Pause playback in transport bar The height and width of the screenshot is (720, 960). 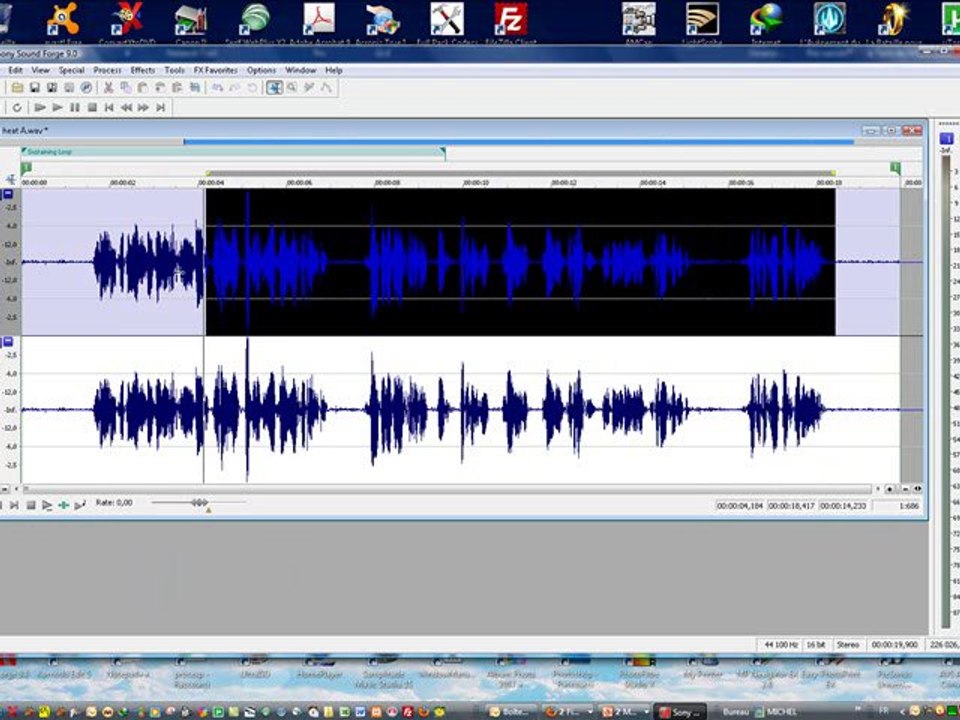pos(75,108)
